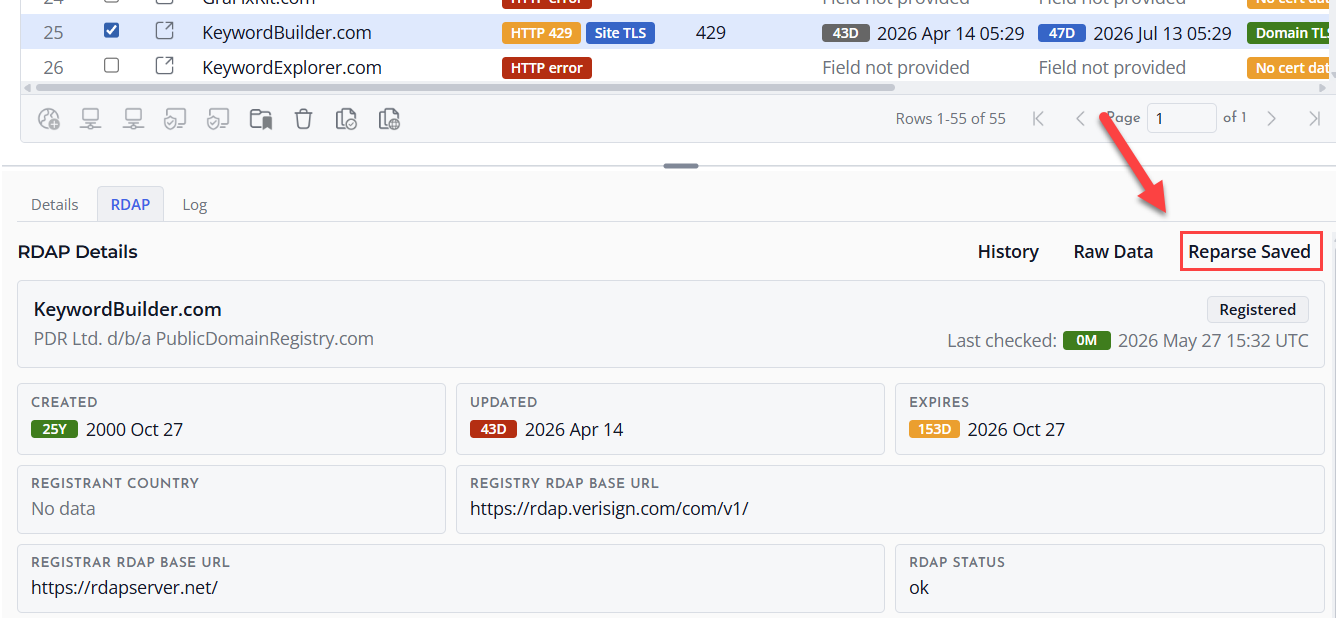Select the RDAP tab
Image resolution: width=1336 pixels, height=618 pixels.
click(x=130, y=204)
